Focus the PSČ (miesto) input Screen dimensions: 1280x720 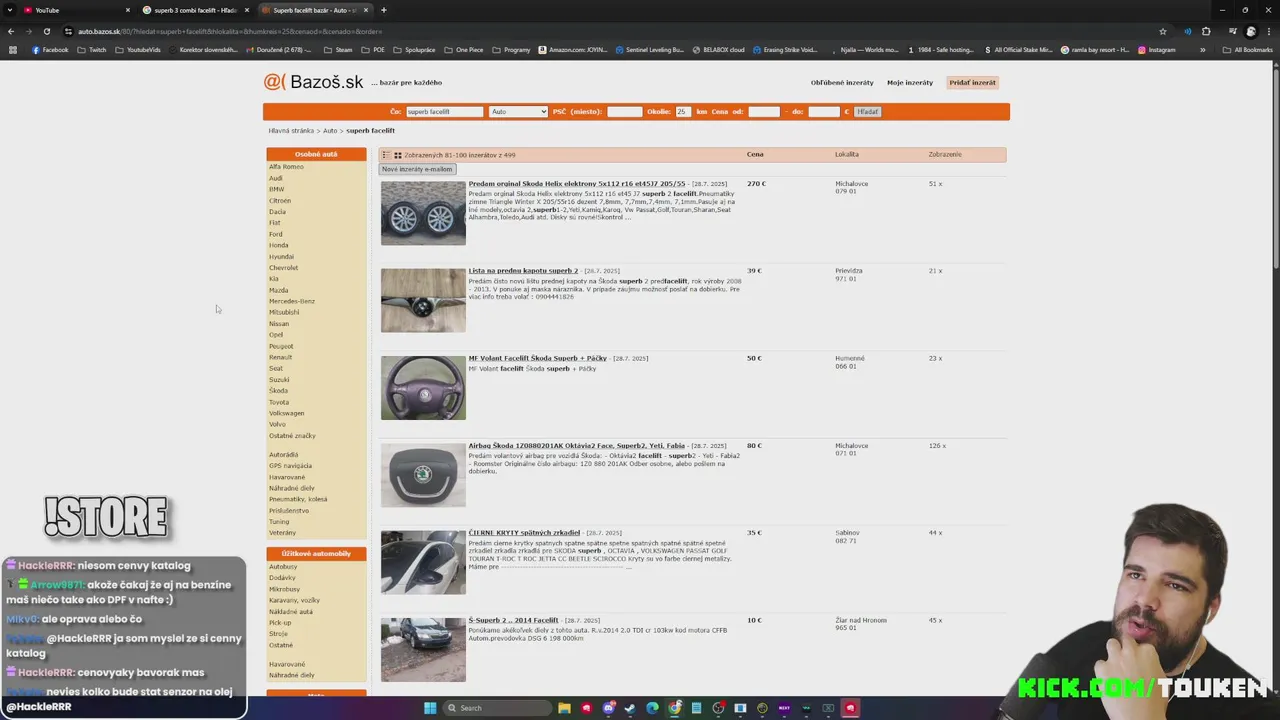point(625,112)
